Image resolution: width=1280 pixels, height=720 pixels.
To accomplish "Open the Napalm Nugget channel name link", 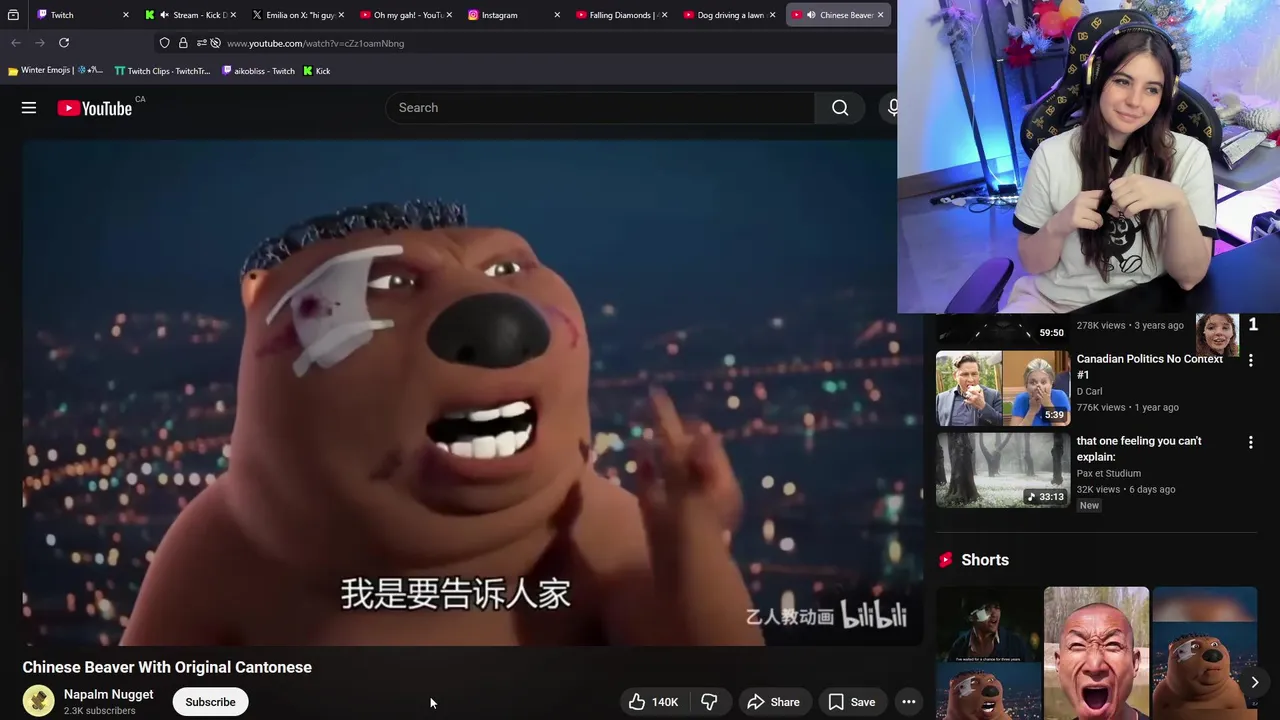I will pos(108,694).
